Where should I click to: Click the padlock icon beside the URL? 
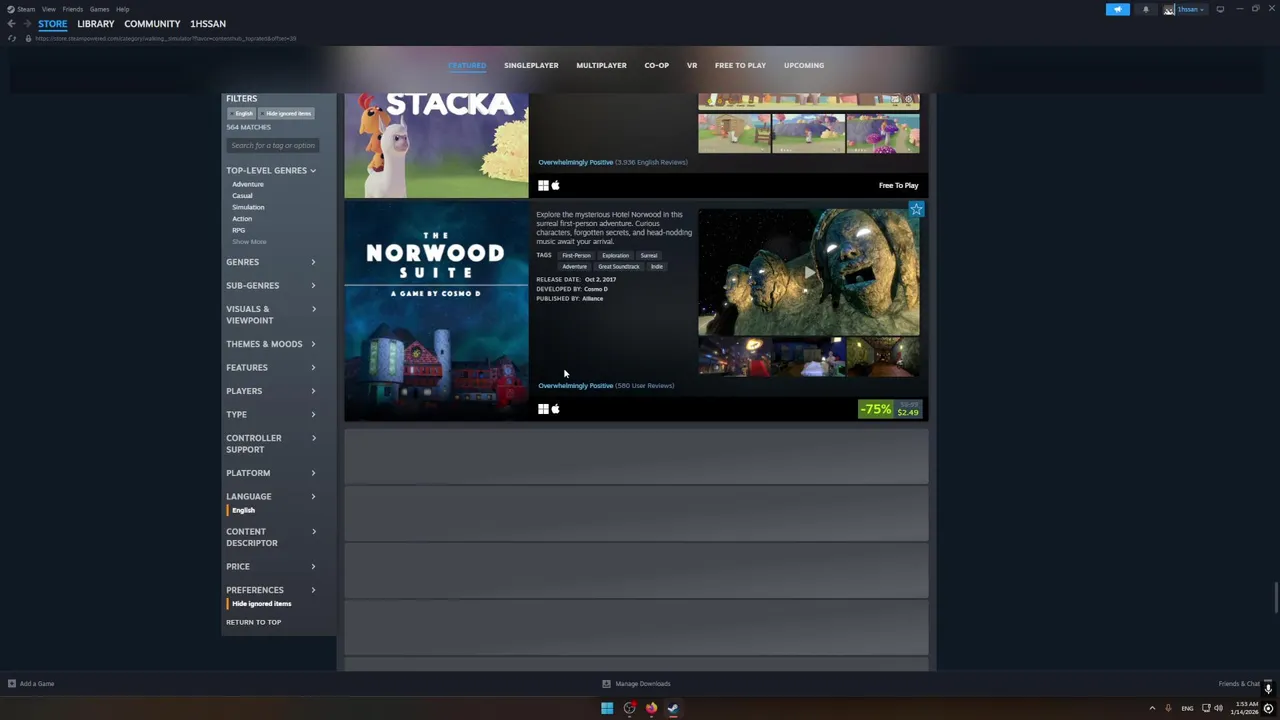[x=28, y=38]
